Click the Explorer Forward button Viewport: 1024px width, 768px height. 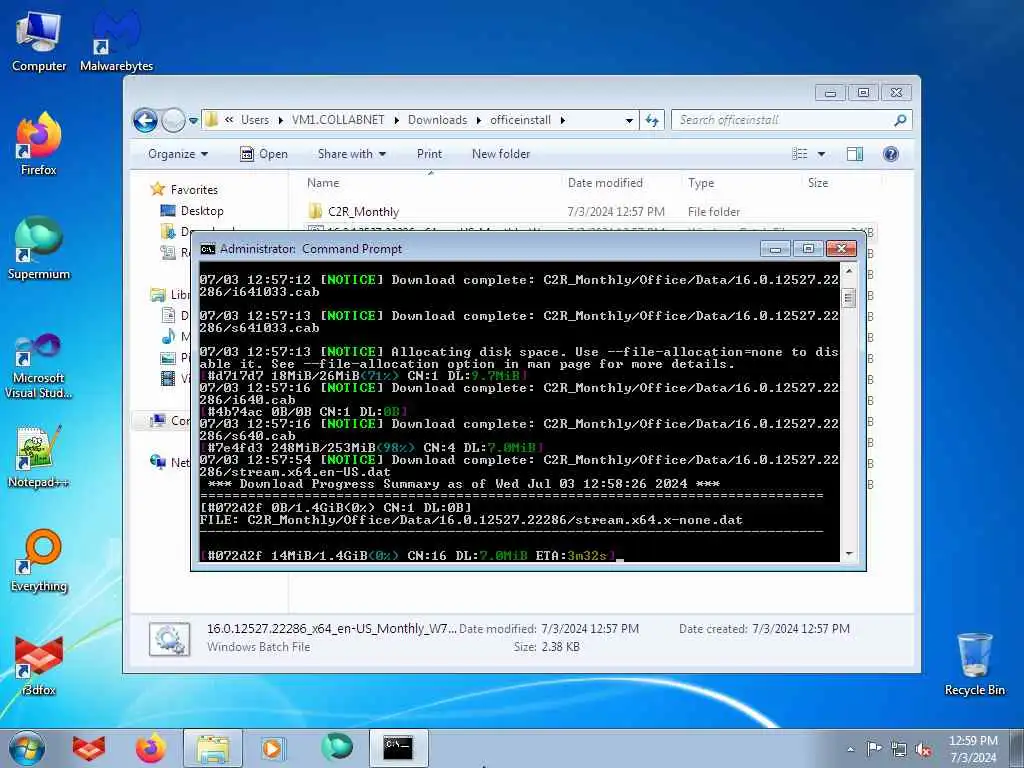173,120
